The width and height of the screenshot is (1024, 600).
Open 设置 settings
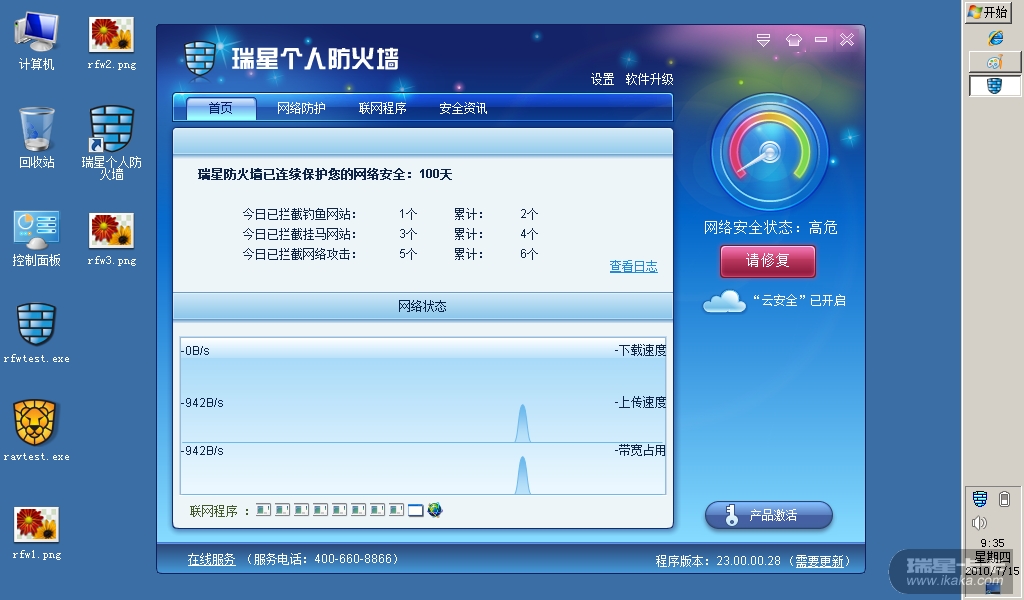[602, 79]
